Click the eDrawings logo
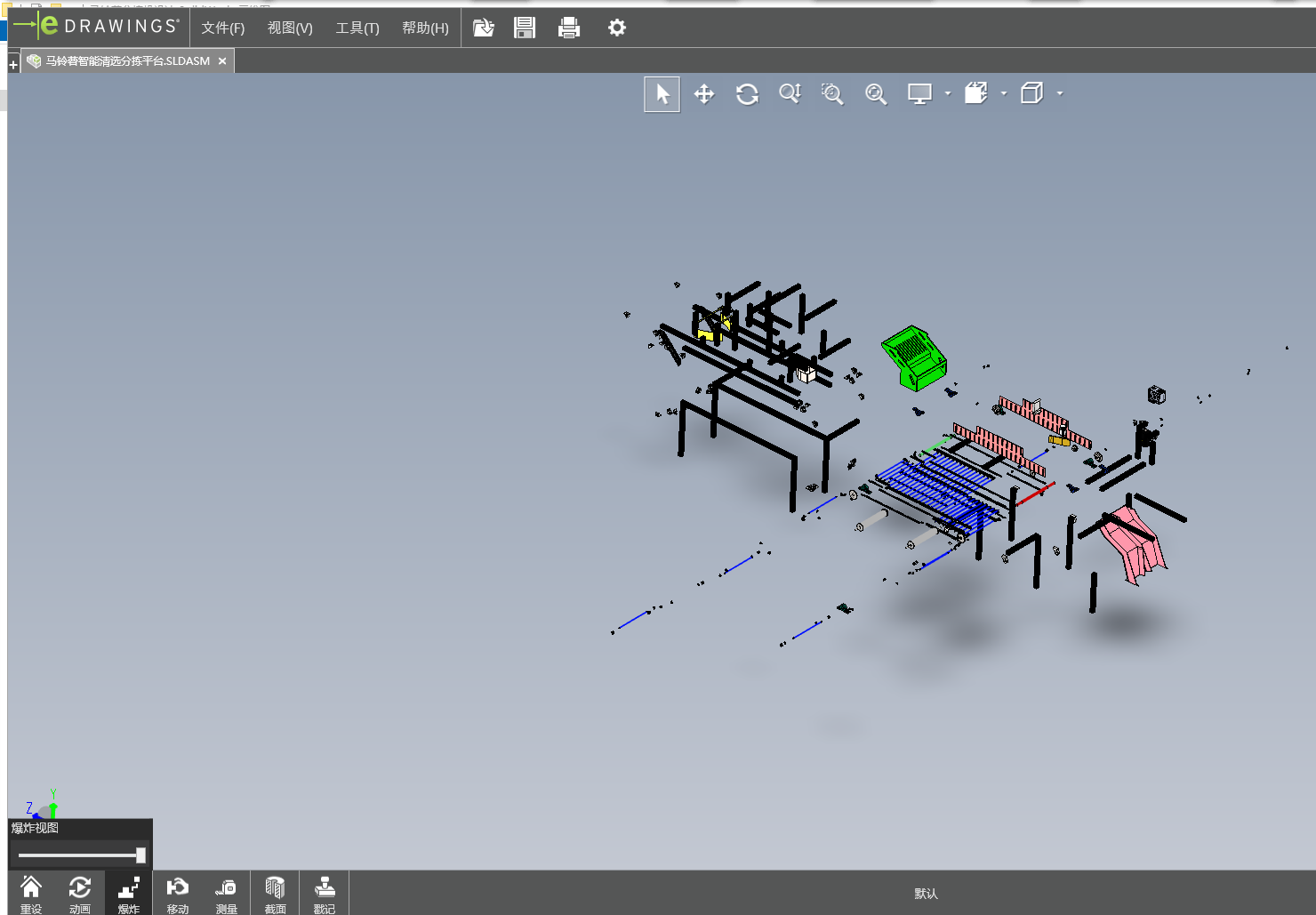1316x915 pixels. (96, 26)
